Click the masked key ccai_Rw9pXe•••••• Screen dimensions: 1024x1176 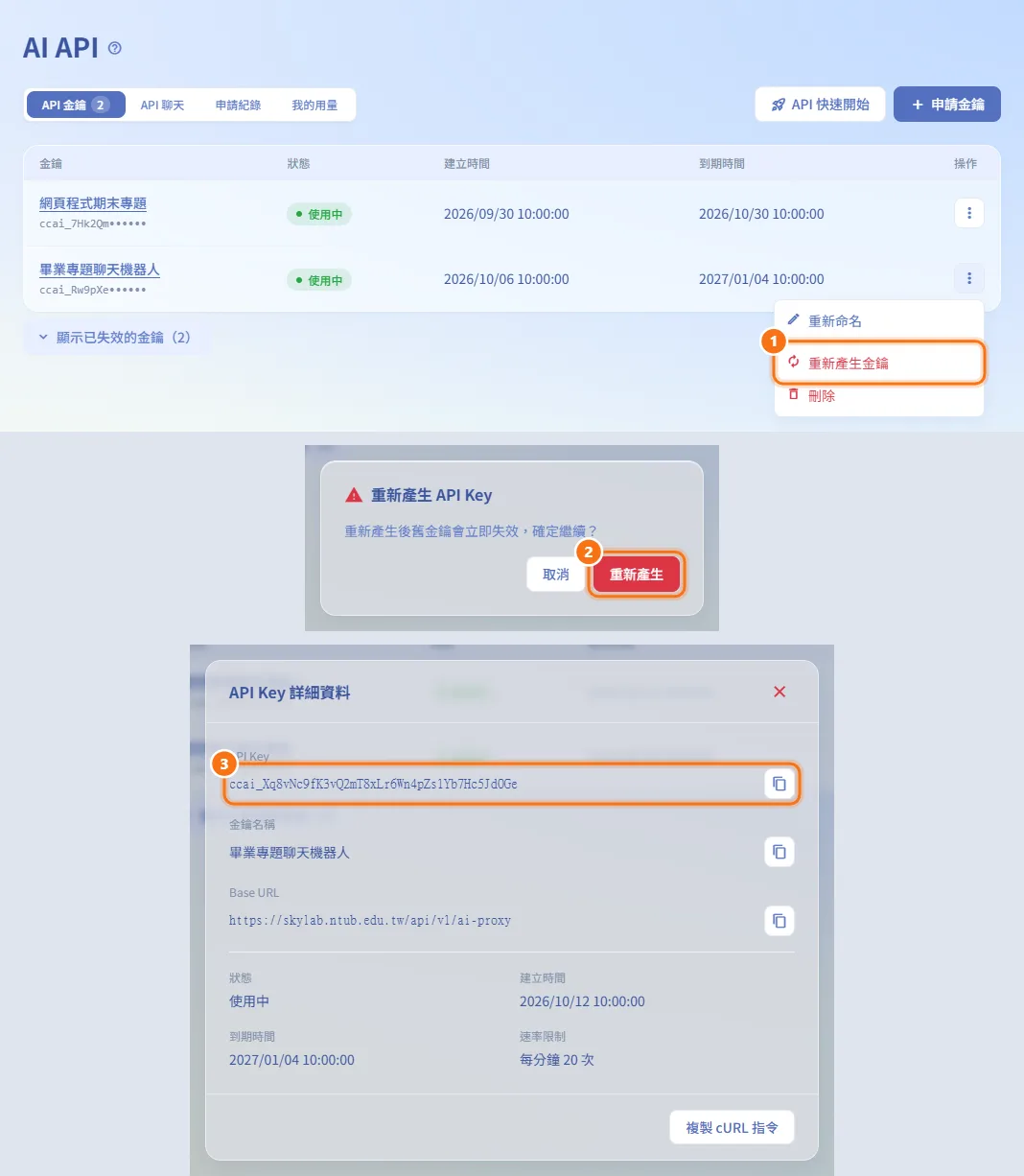tap(93, 290)
